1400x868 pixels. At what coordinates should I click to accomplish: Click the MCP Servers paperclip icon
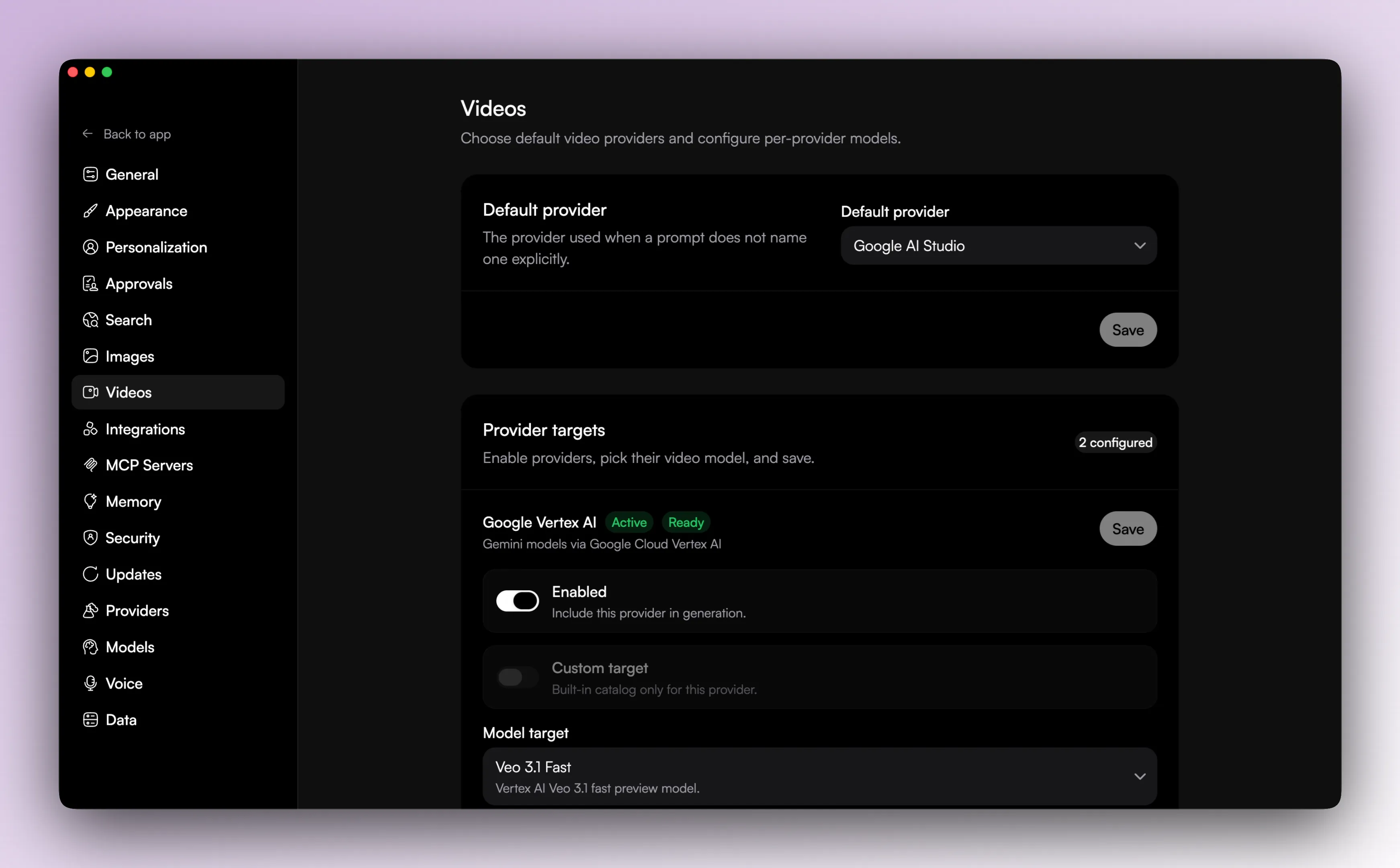click(x=91, y=465)
